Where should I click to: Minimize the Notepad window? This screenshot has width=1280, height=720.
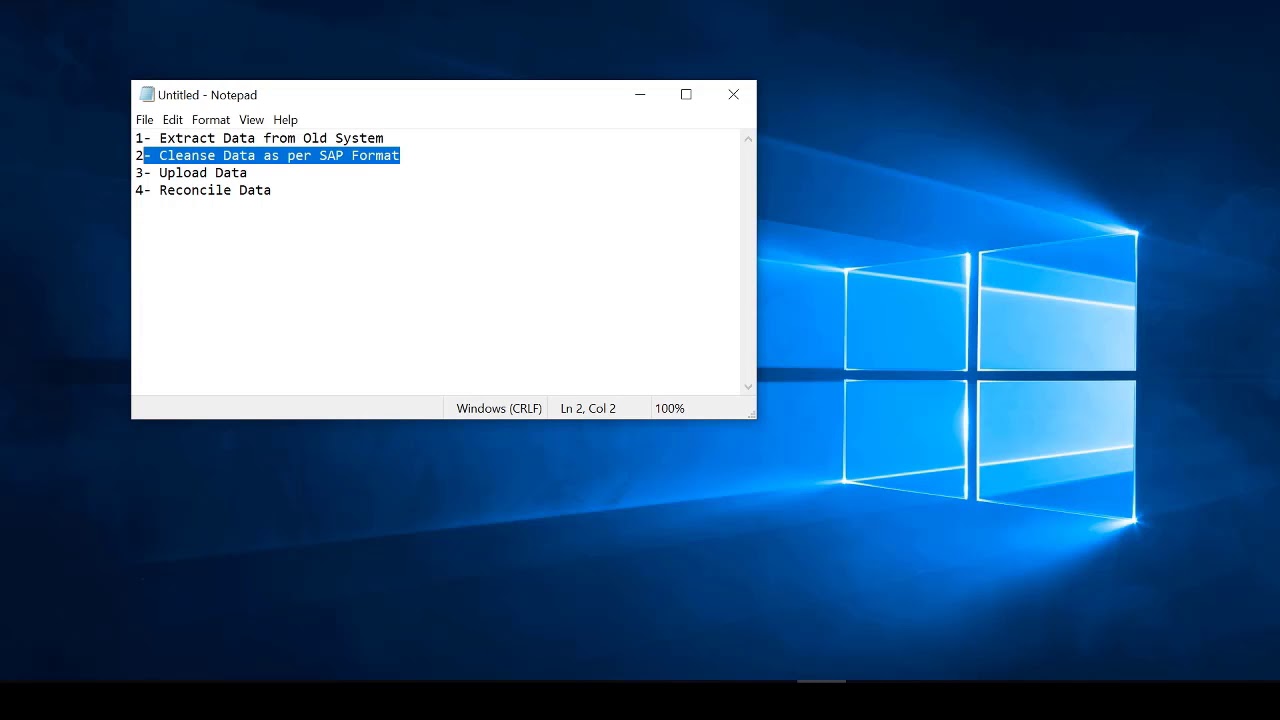pos(640,95)
